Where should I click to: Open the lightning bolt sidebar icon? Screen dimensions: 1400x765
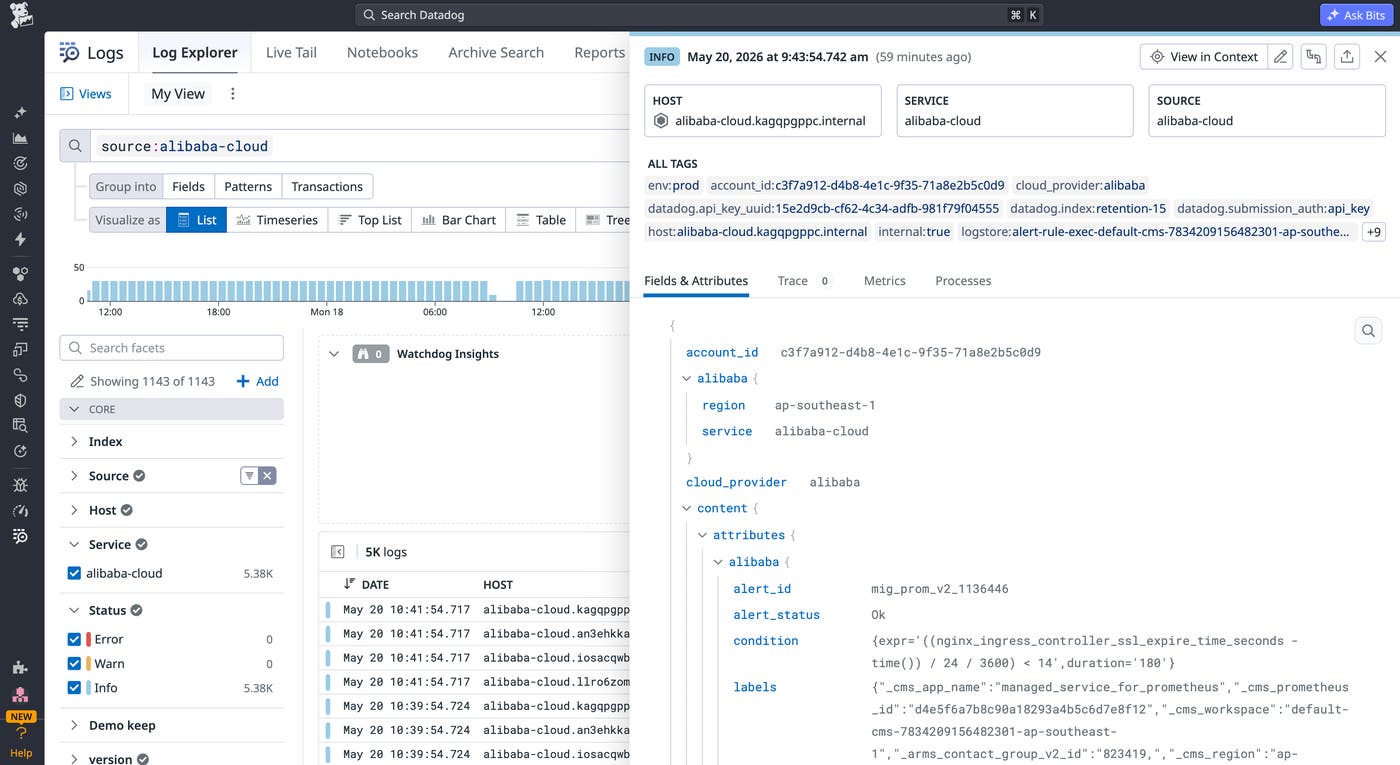click(20, 240)
